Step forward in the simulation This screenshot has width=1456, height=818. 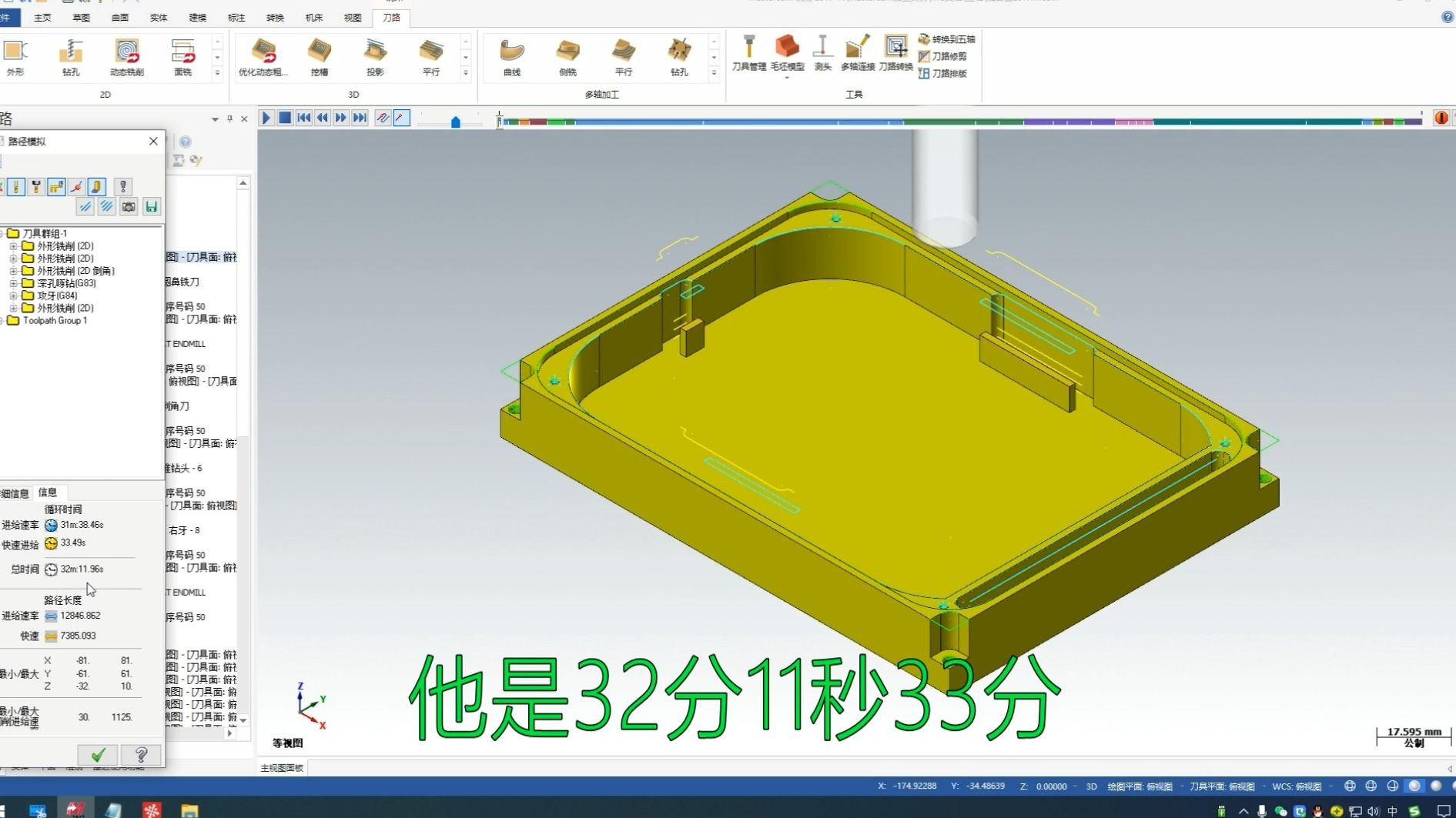point(341,118)
